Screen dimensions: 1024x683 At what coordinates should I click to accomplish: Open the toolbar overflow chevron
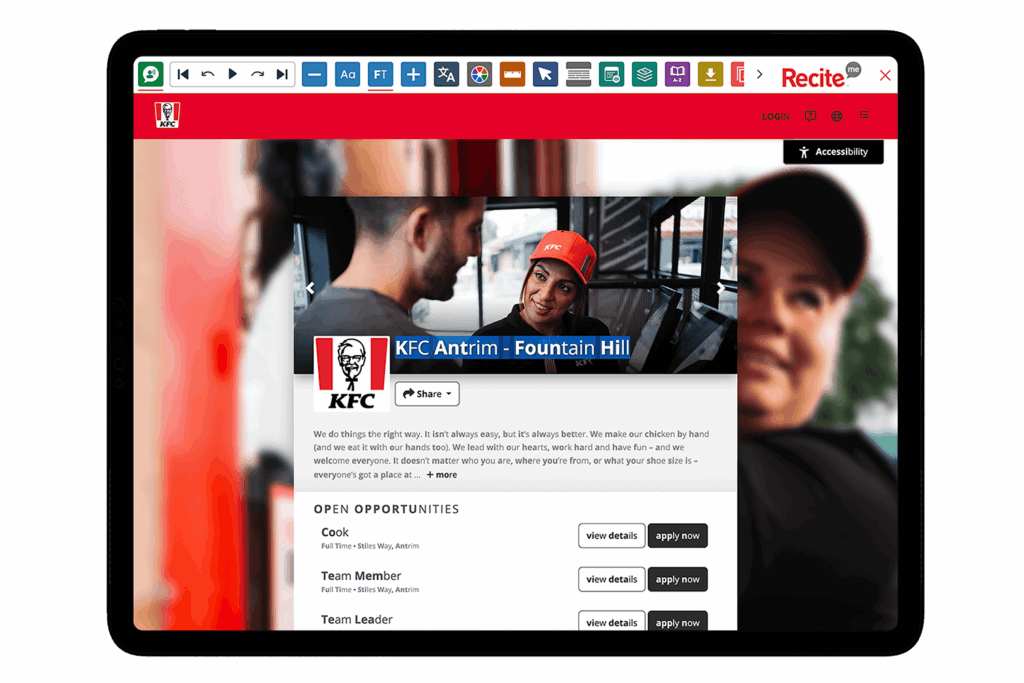pyautogui.click(x=758, y=74)
